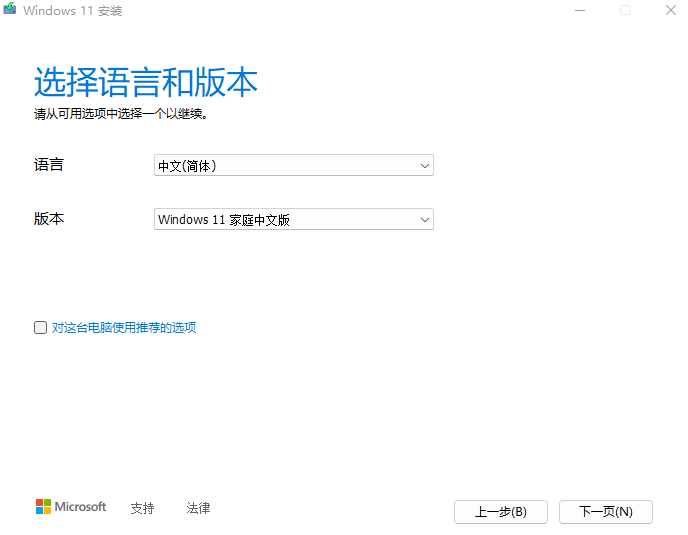688x535 pixels.
Task: Click the 请从可用选项中选择一个以继续 instruction text
Action: tap(121, 114)
